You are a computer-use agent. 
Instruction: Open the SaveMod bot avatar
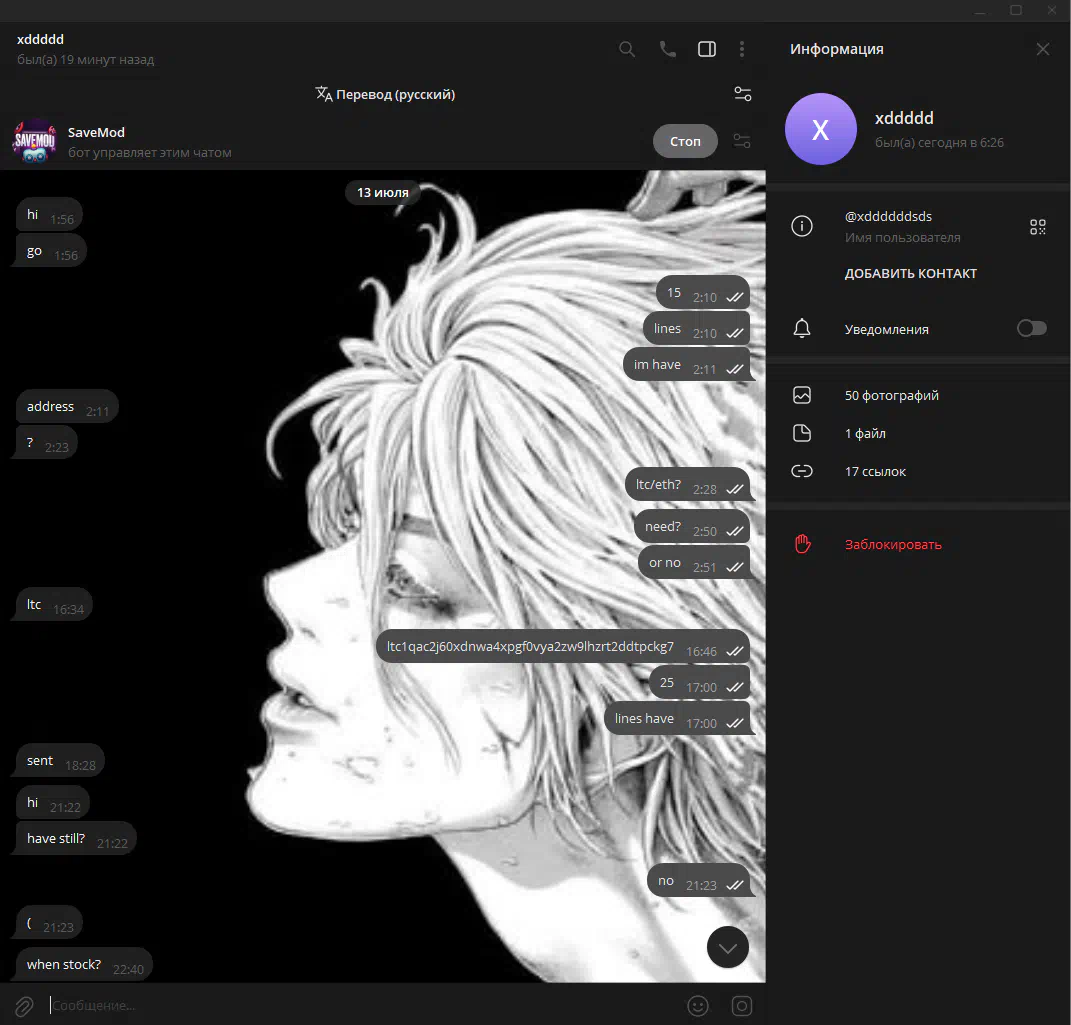coord(35,141)
